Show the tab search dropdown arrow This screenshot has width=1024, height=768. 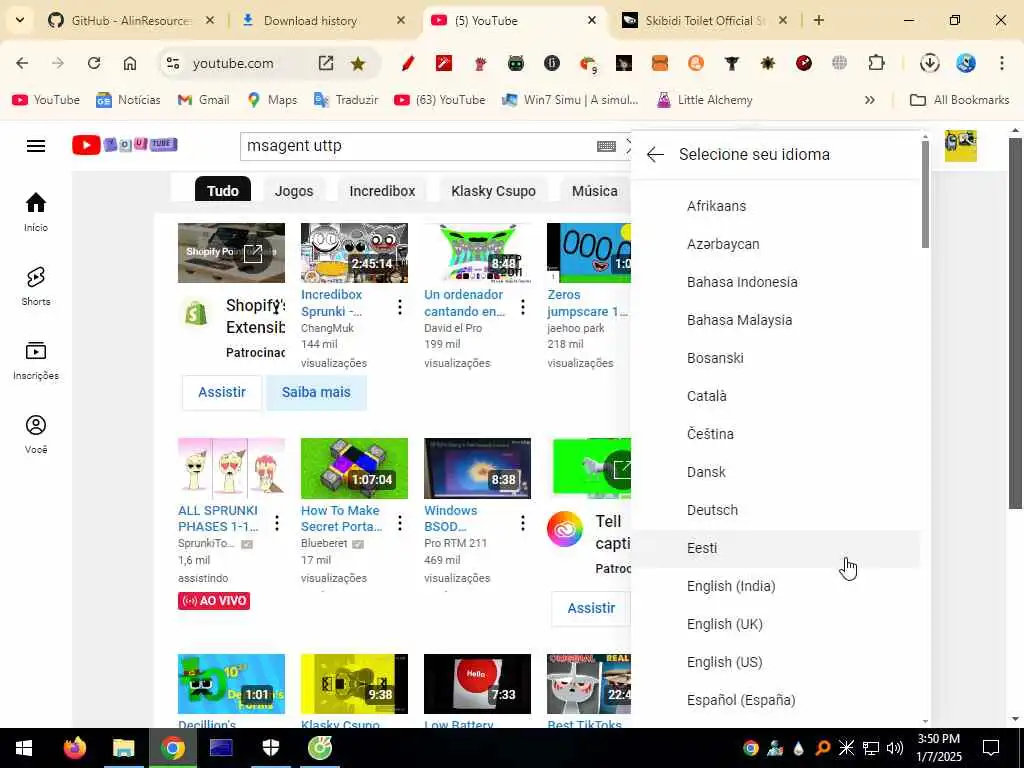[20, 20]
